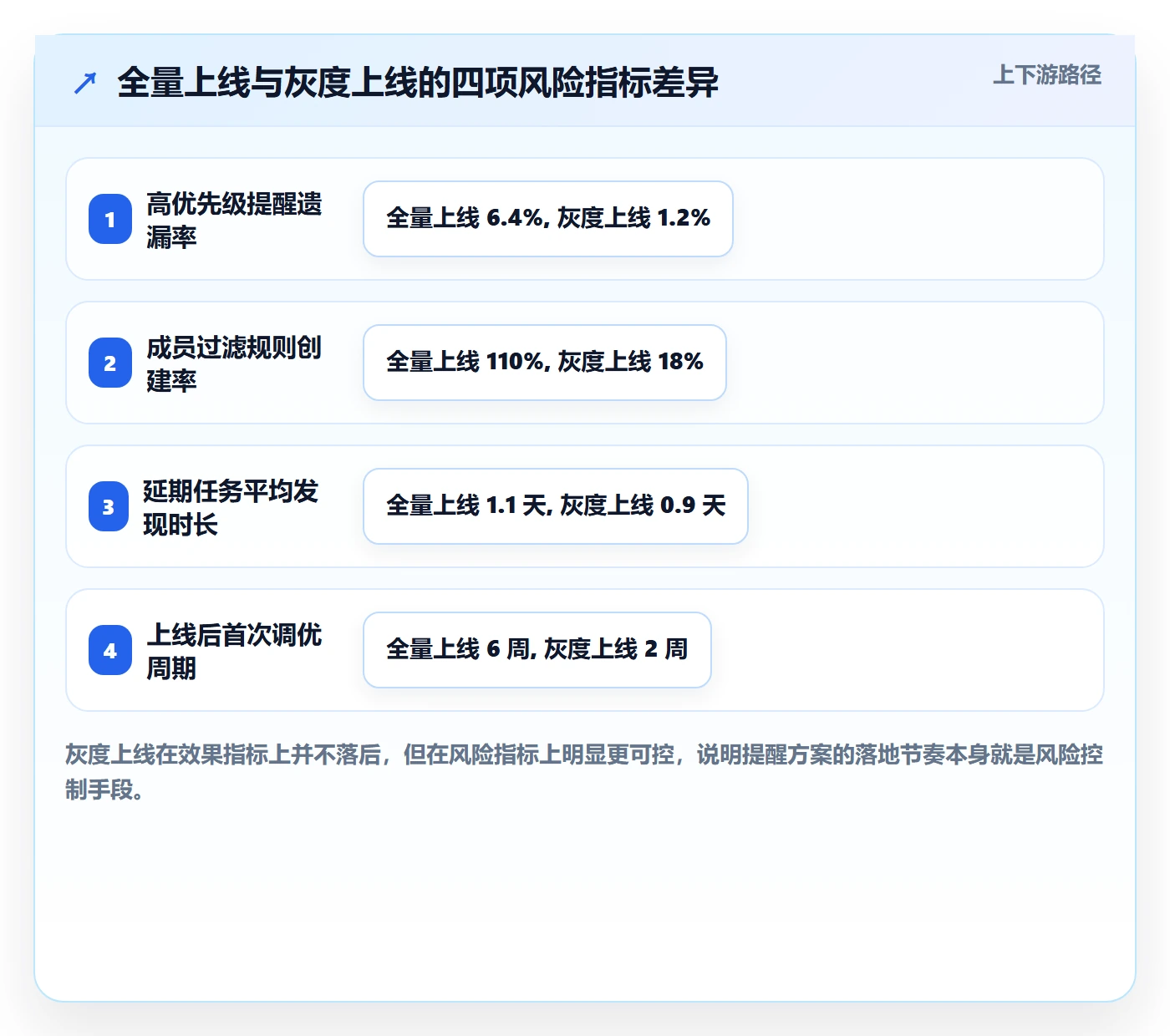The image size is (1170, 1036).
Task: Click the title 全量上线与灰度上线的四项风险指标差异
Action: (418, 83)
